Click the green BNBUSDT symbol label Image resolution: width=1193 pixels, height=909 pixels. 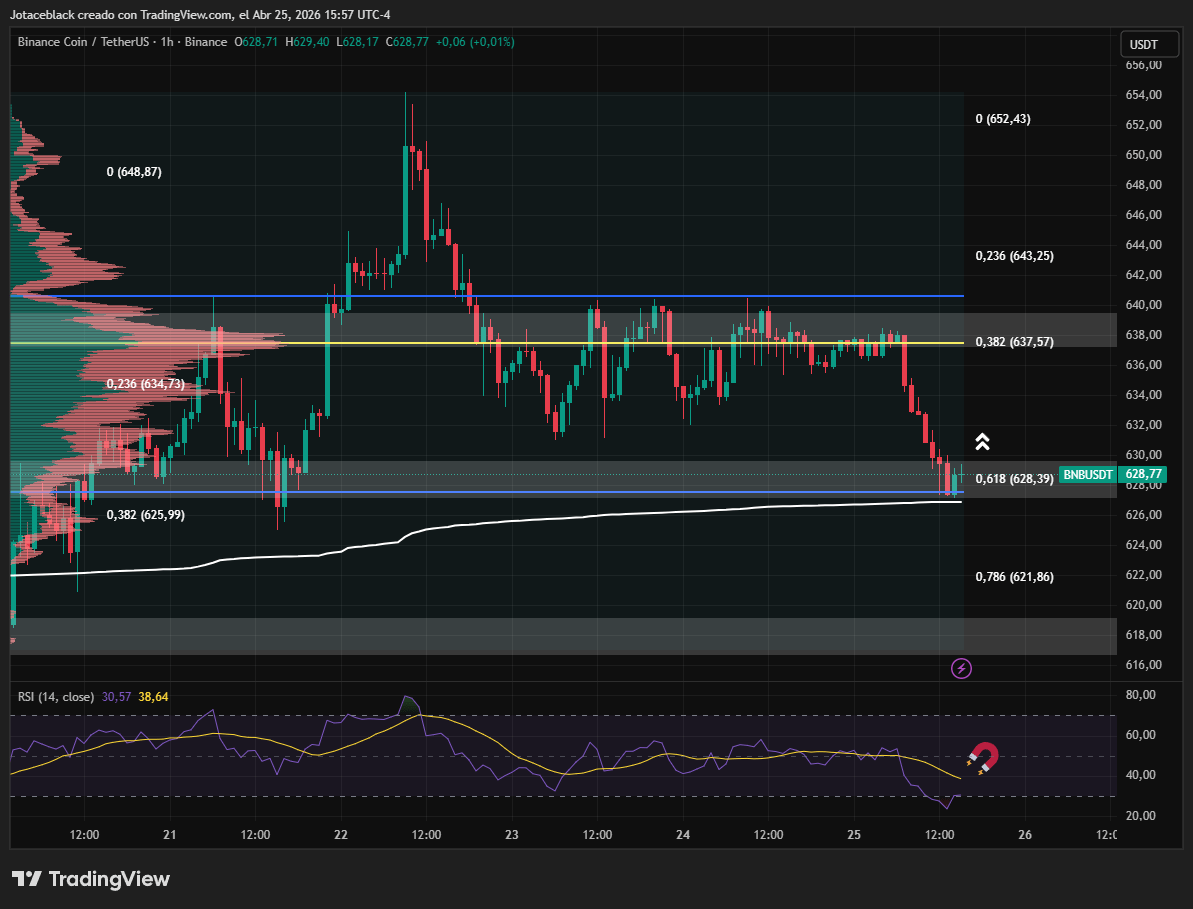point(1087,474)
